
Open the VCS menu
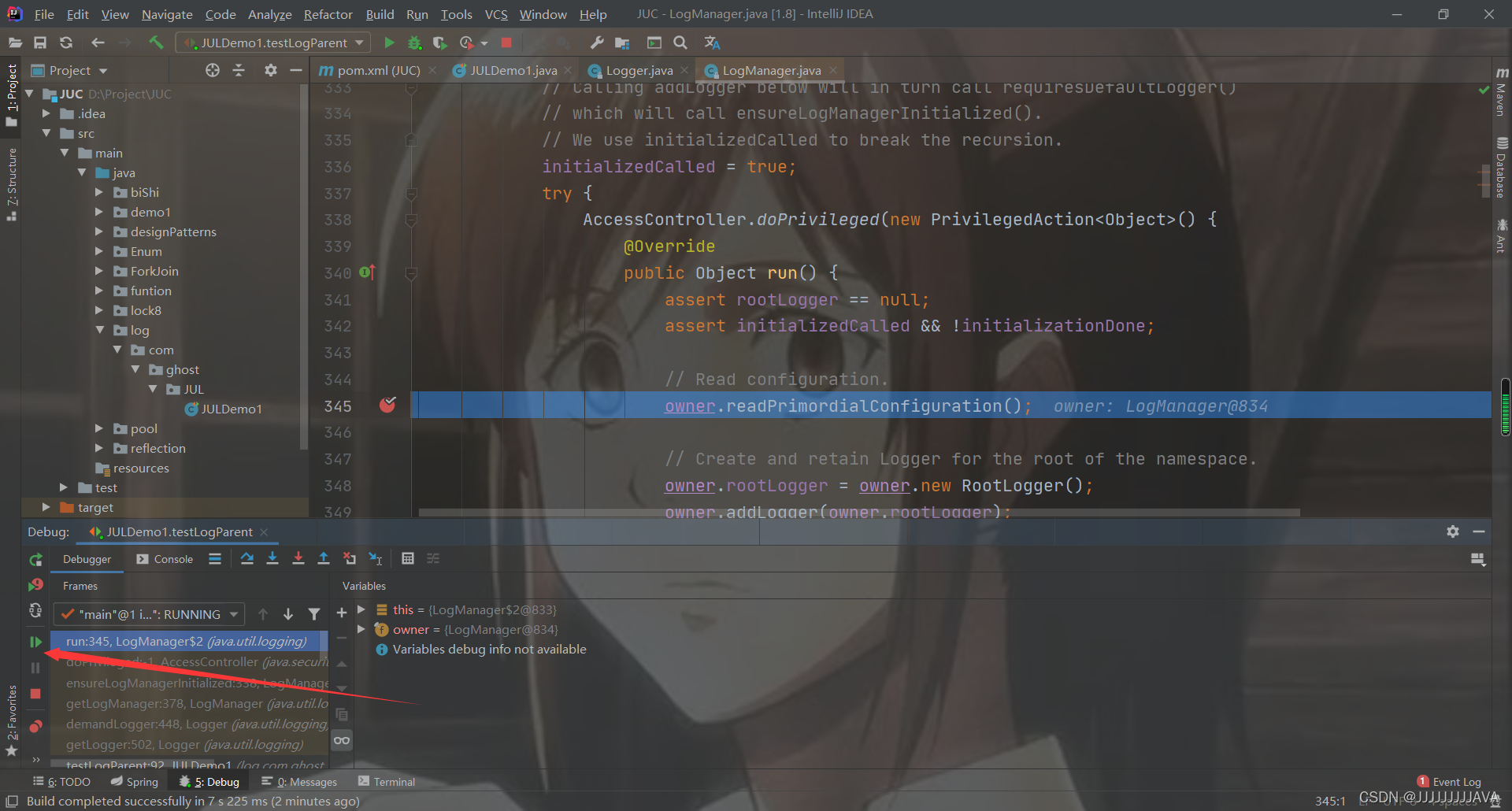pyautogui.click(x=496, y=14)
